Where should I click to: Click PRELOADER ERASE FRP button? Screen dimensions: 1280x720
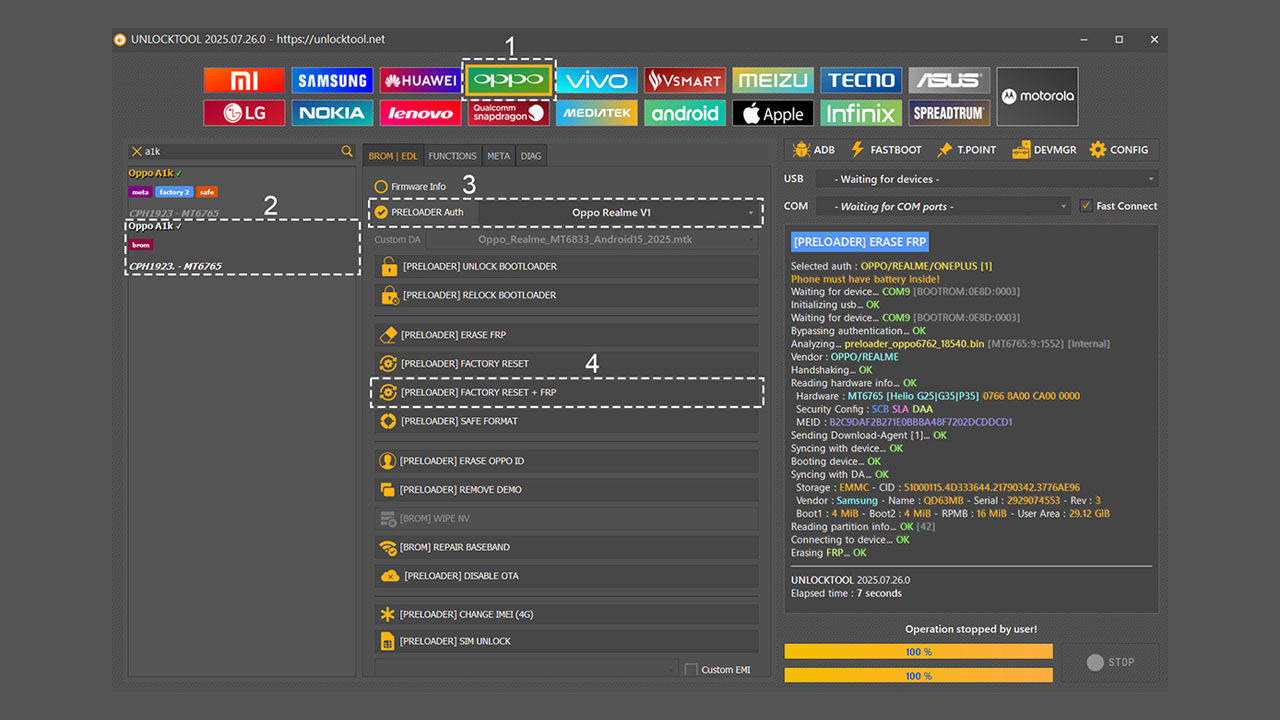click(566, 335)
